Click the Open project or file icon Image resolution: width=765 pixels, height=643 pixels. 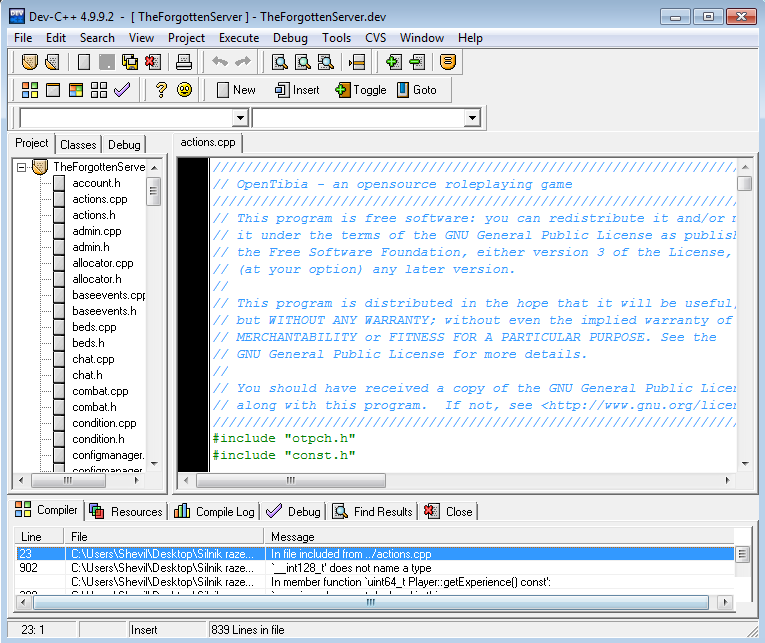click(52, 62)
